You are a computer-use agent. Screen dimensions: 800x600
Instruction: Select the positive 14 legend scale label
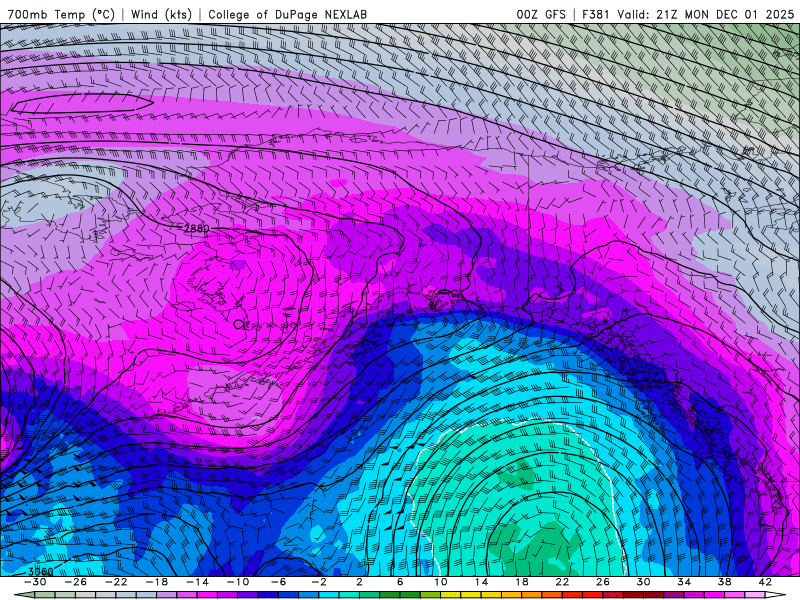481,582
